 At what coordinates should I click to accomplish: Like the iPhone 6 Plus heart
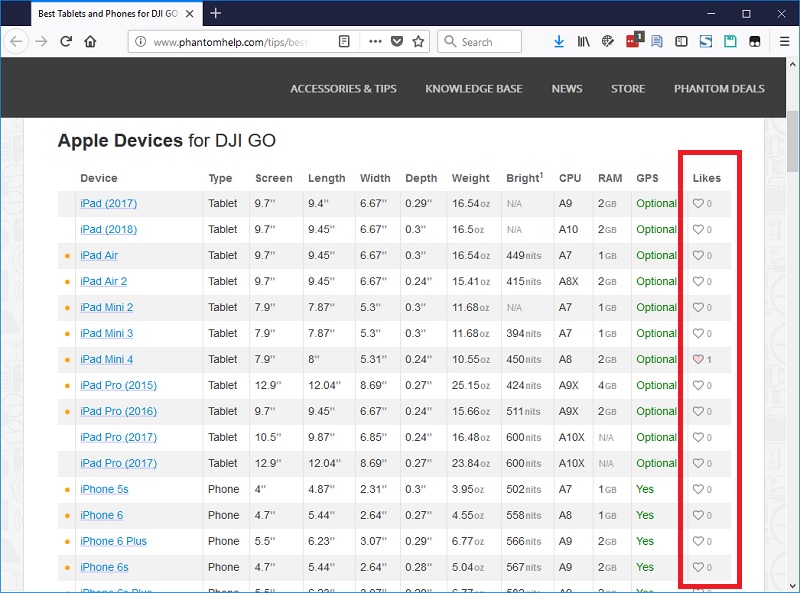pos(698,541)
